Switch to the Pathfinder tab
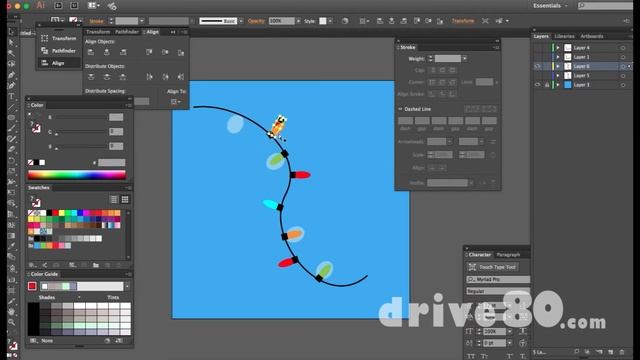Viewport: 640px width, 360px height. point(127,32)
